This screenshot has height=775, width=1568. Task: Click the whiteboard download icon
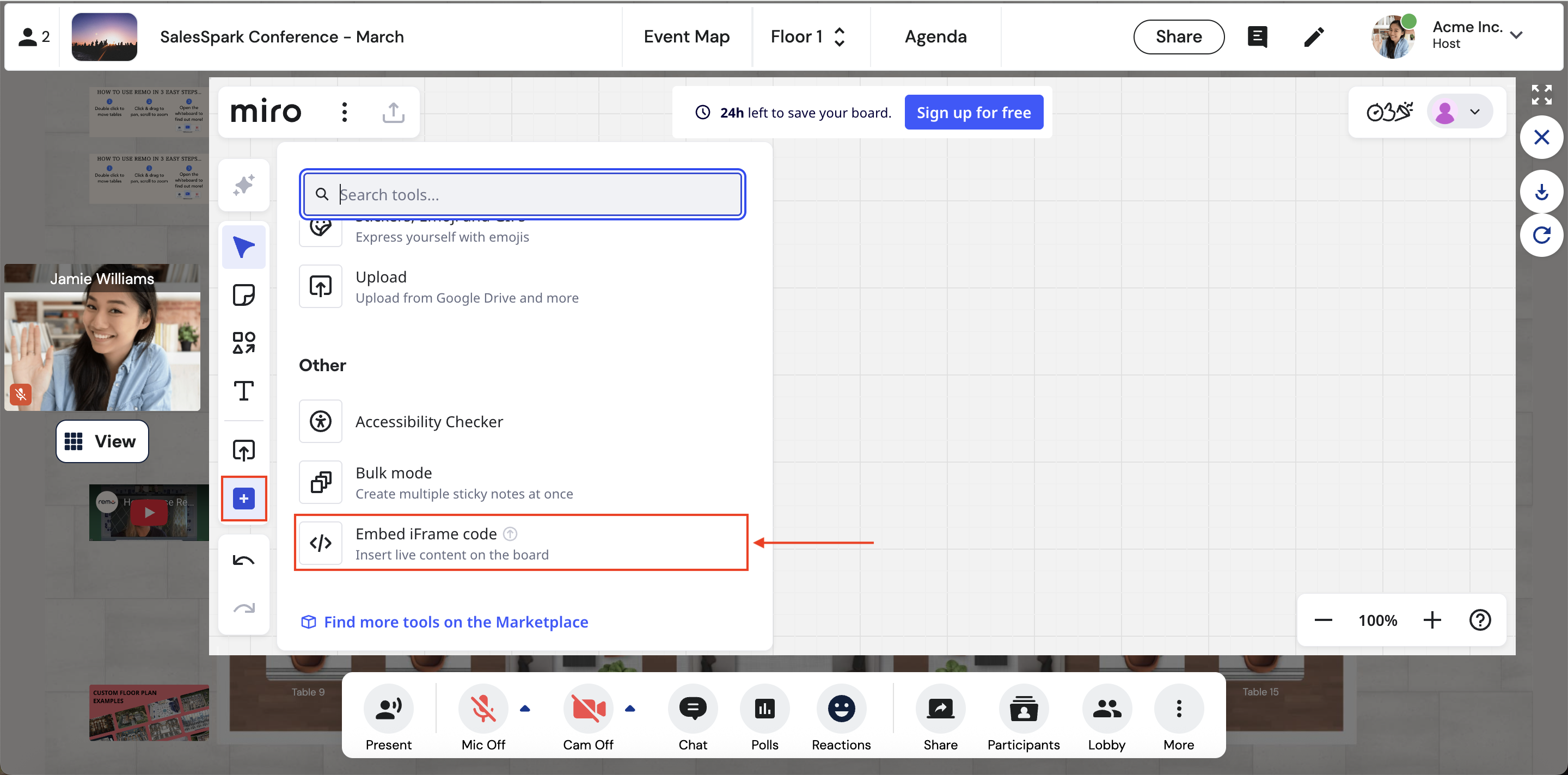tap(1541, 193)
